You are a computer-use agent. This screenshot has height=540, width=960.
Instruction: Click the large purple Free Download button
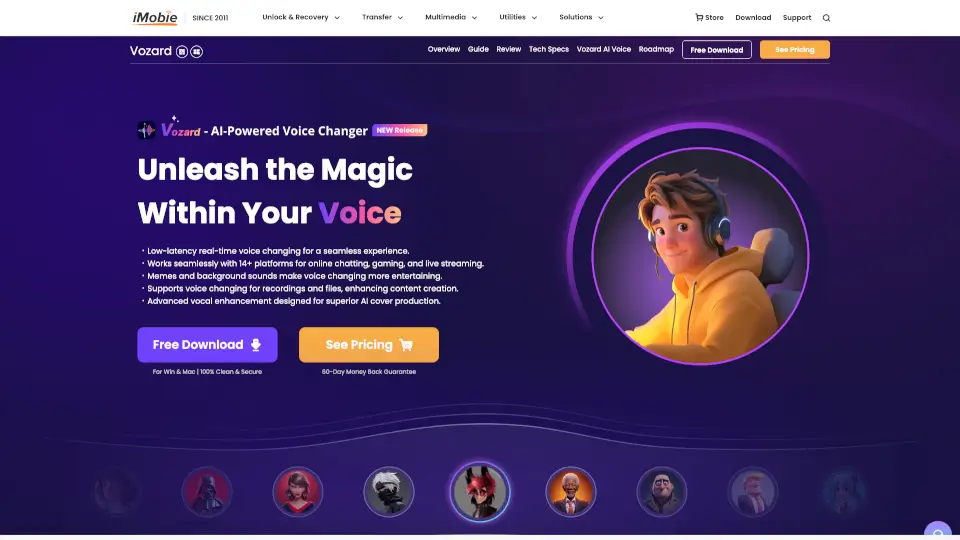pyautogui.click(x=207, y=345)
